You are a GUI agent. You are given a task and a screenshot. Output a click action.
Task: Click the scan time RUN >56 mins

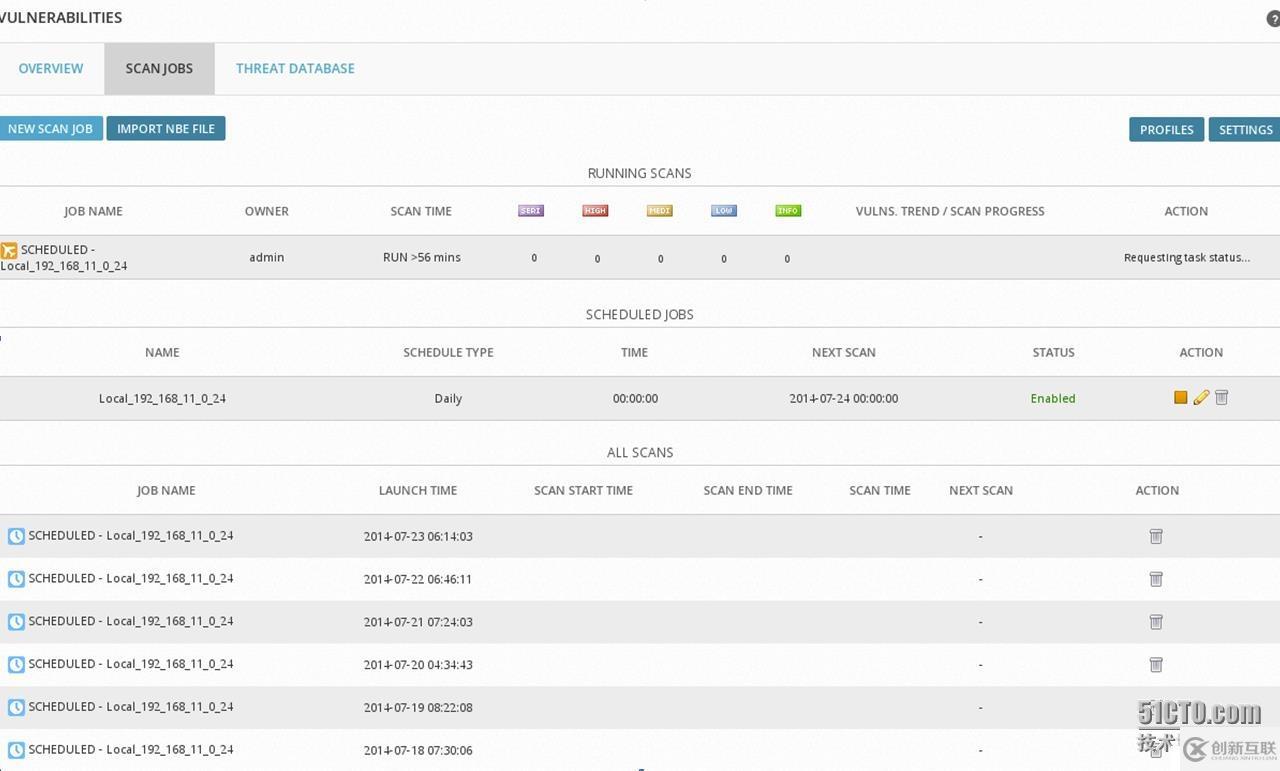(x=422, y=257)
